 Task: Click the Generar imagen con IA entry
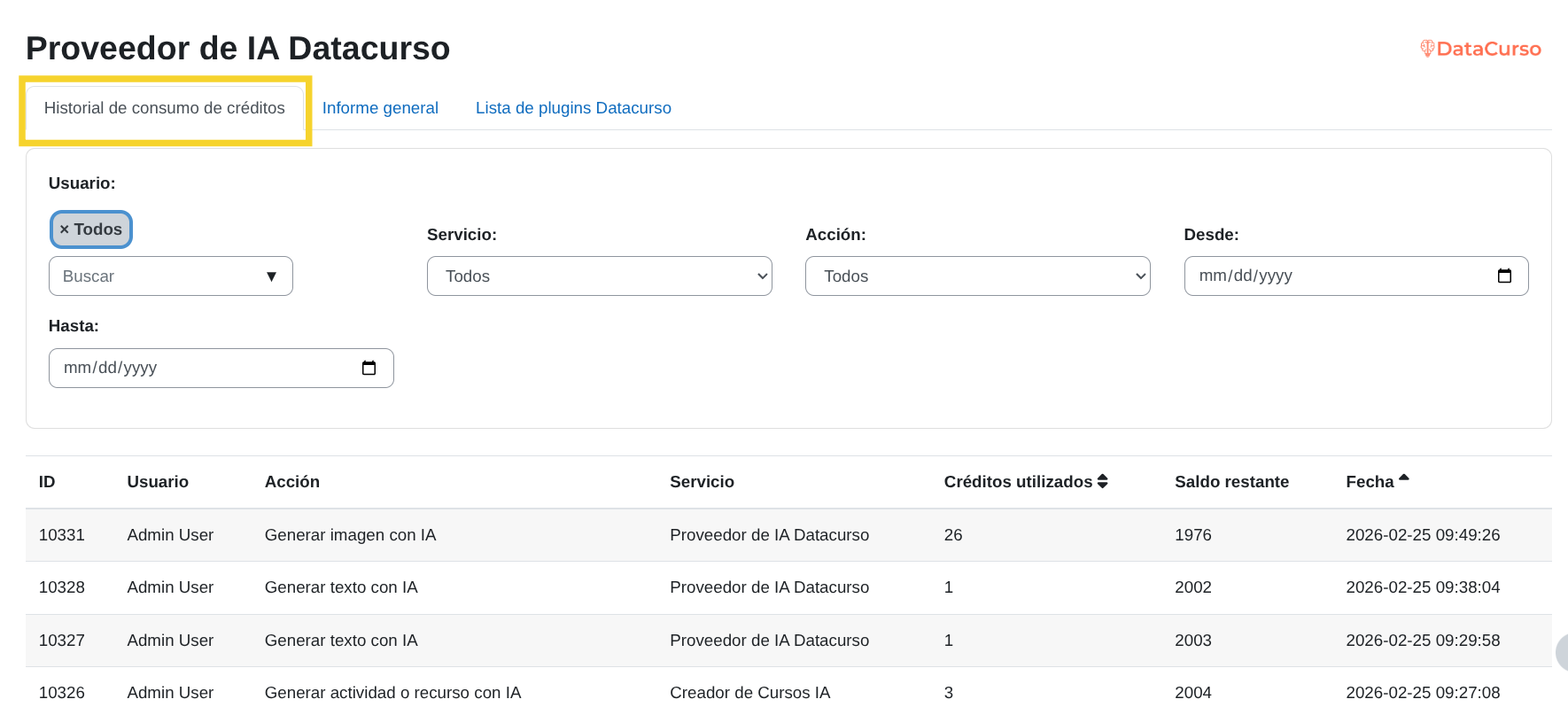click(x=350, y=535)
